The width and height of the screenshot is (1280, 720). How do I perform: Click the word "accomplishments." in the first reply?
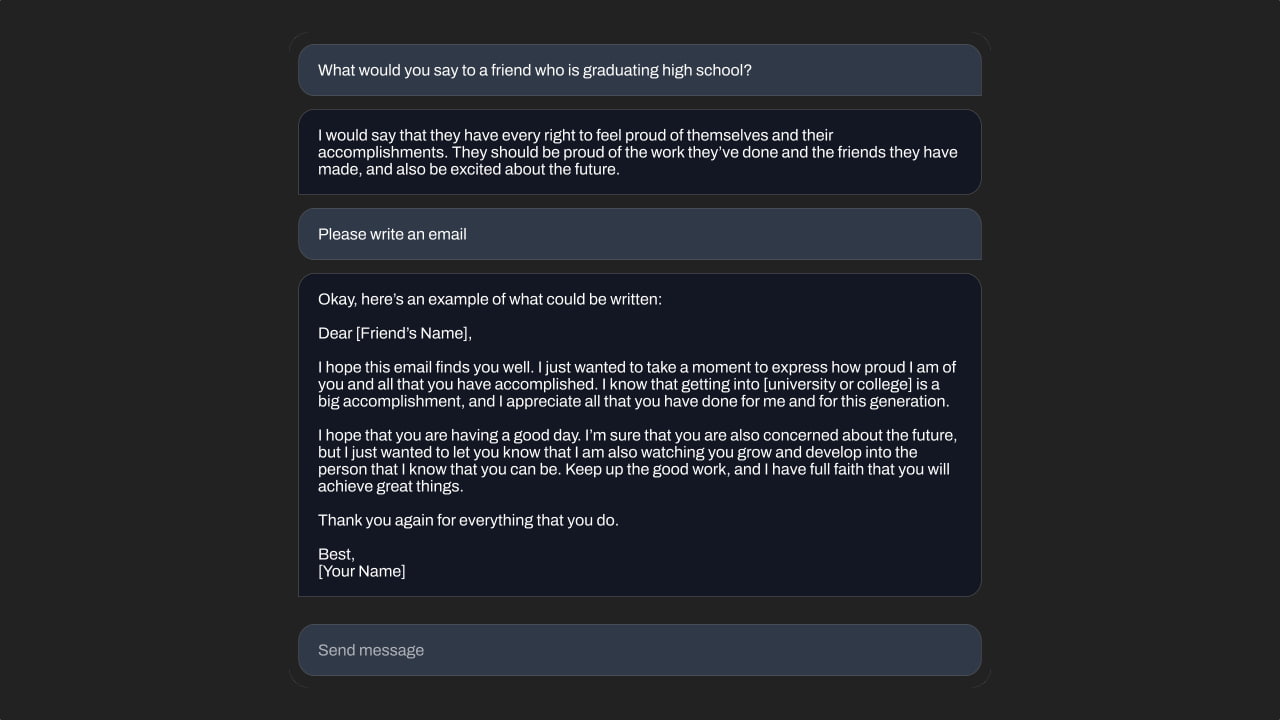382,152
